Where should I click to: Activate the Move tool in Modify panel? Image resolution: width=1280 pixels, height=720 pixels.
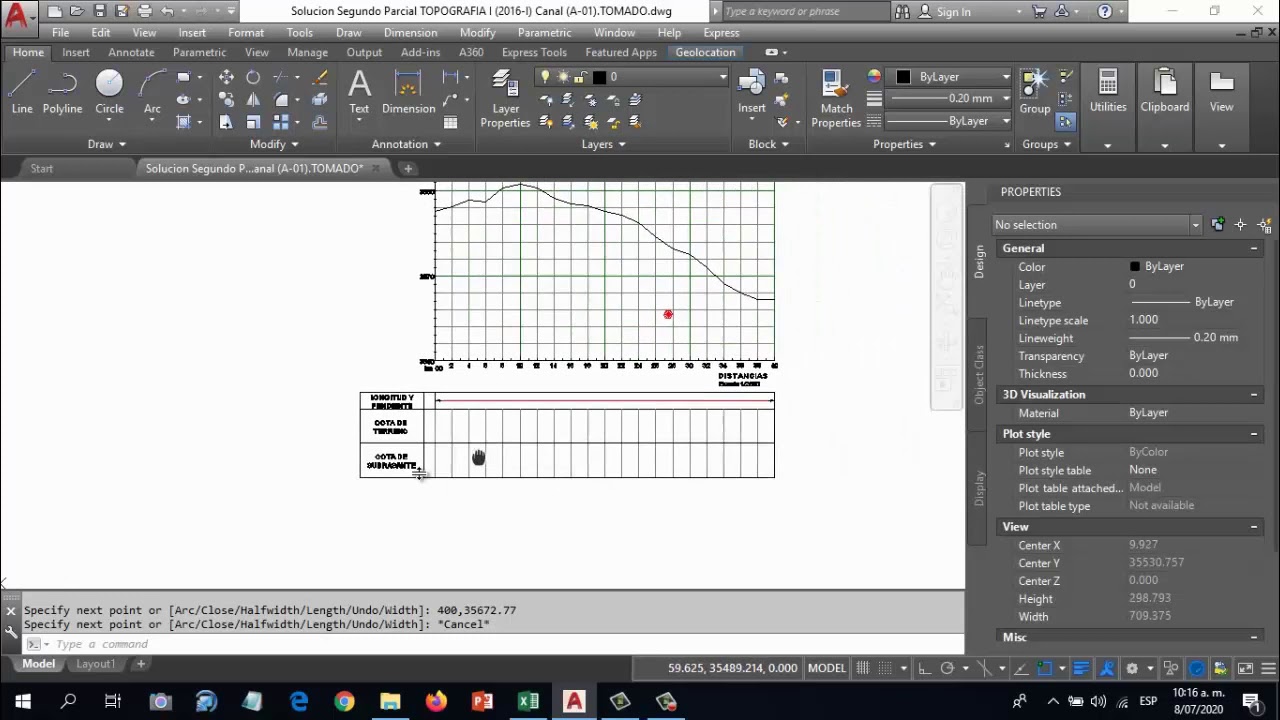click(x=226, y=77)
